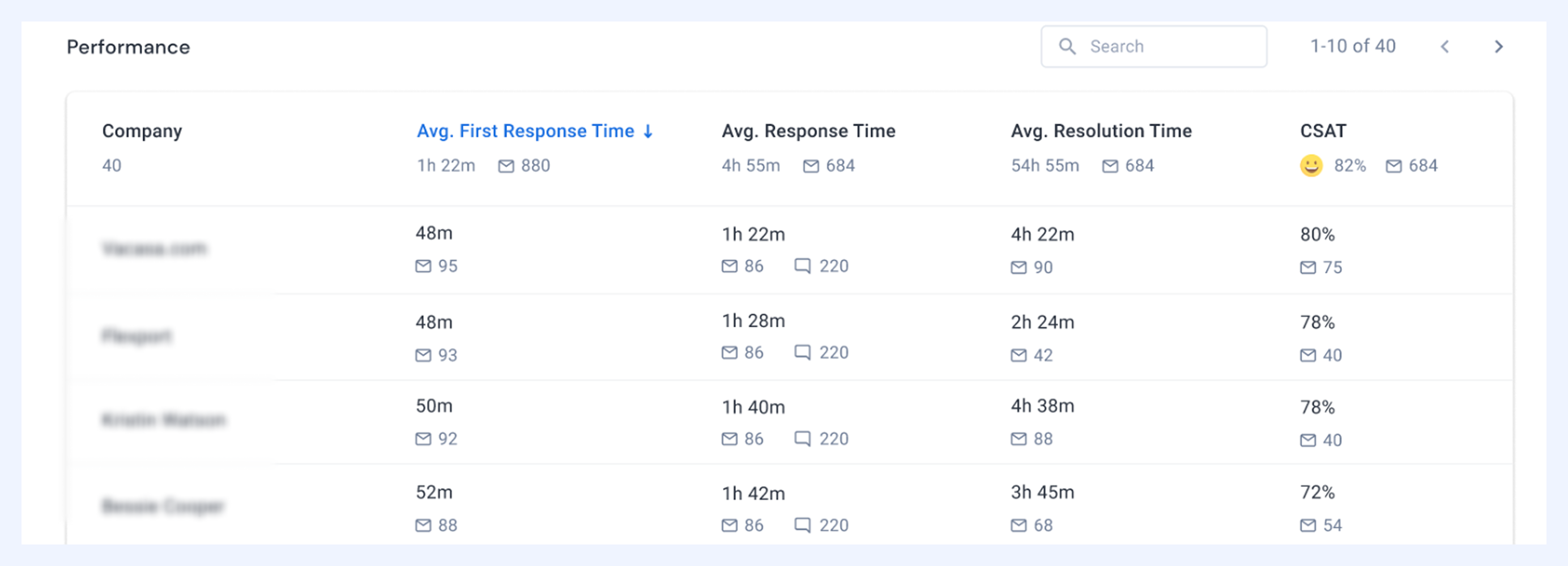Viewport: 1568px width, 566px height.
Task: Sort by Avg. Response Time header
Action: [808, 131]
